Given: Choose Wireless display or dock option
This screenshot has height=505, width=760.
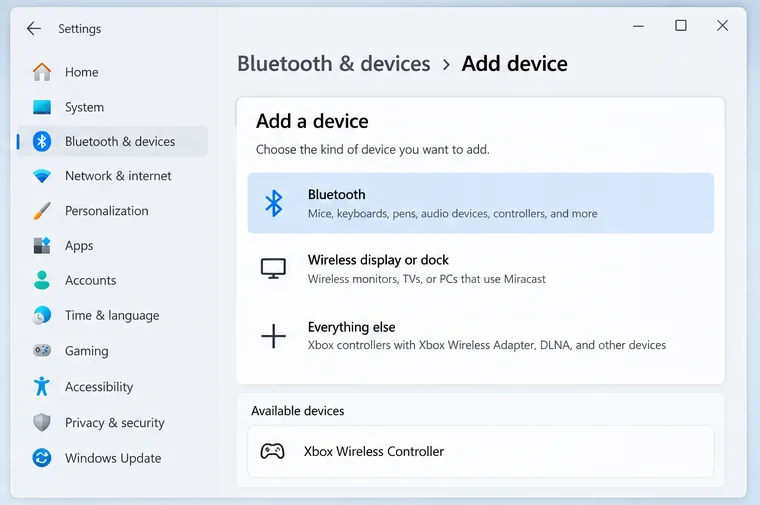Looking at the screenshot, I should [x=481, y=269].
